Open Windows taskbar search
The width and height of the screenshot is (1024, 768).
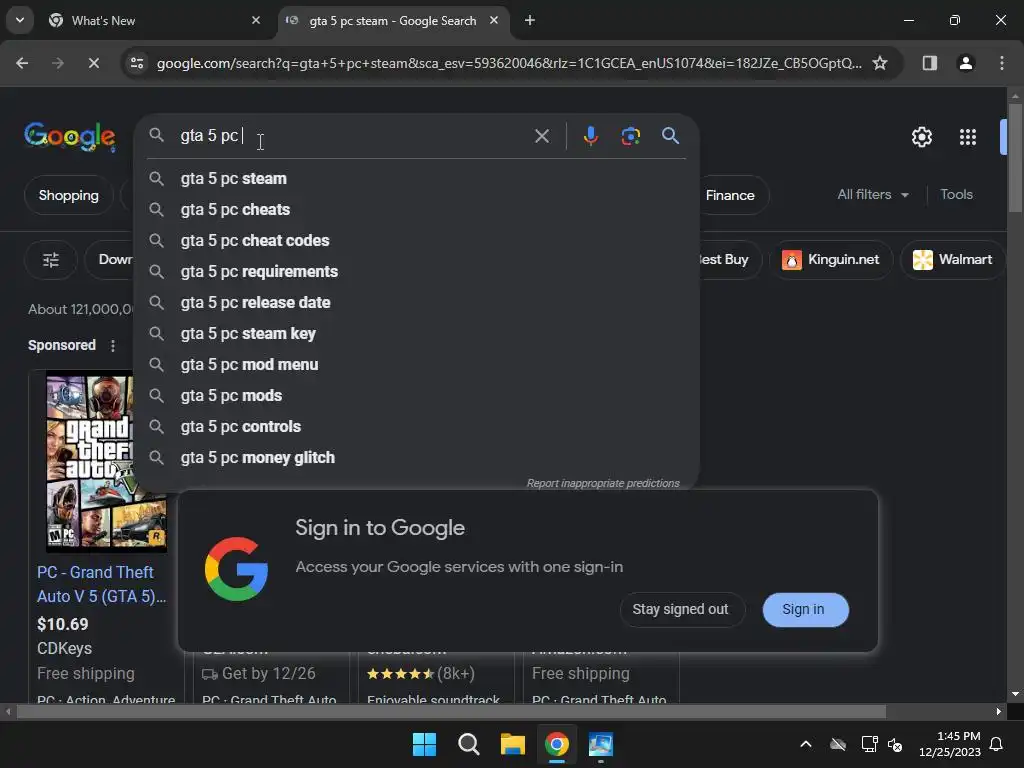tap(468, 744)
